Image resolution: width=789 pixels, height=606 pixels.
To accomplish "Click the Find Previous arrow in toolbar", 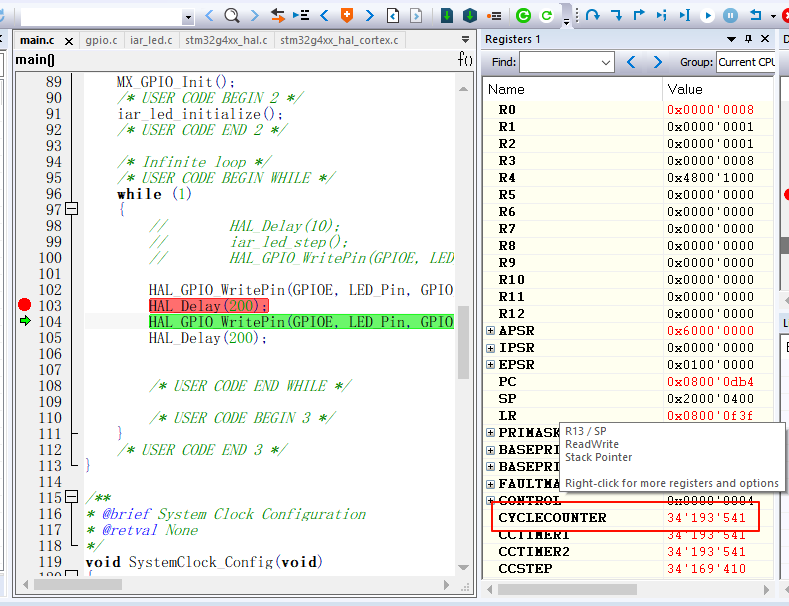I will 209,16.
